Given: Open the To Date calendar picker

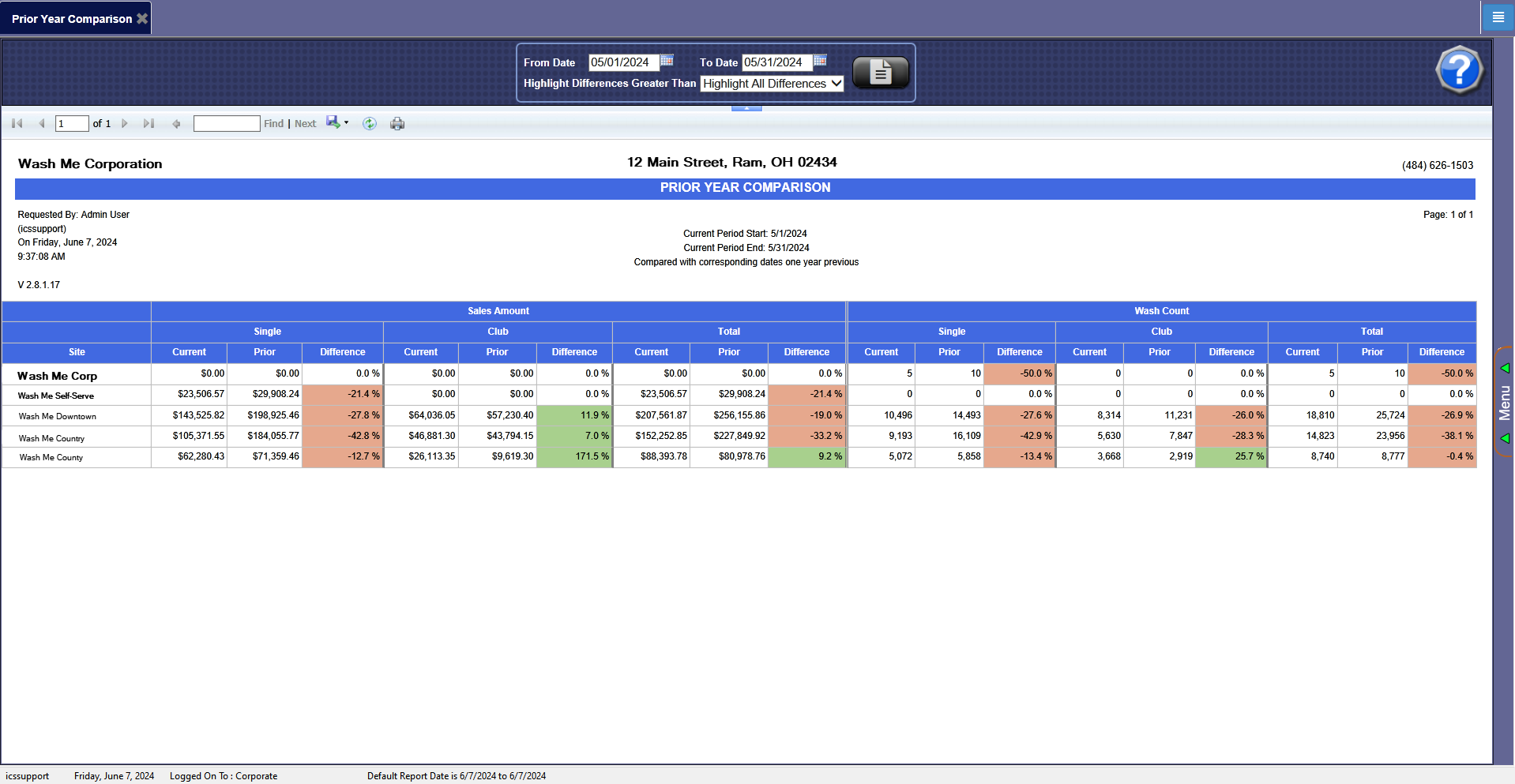Looking at the screenshot, I should click(x=820, y=61).
